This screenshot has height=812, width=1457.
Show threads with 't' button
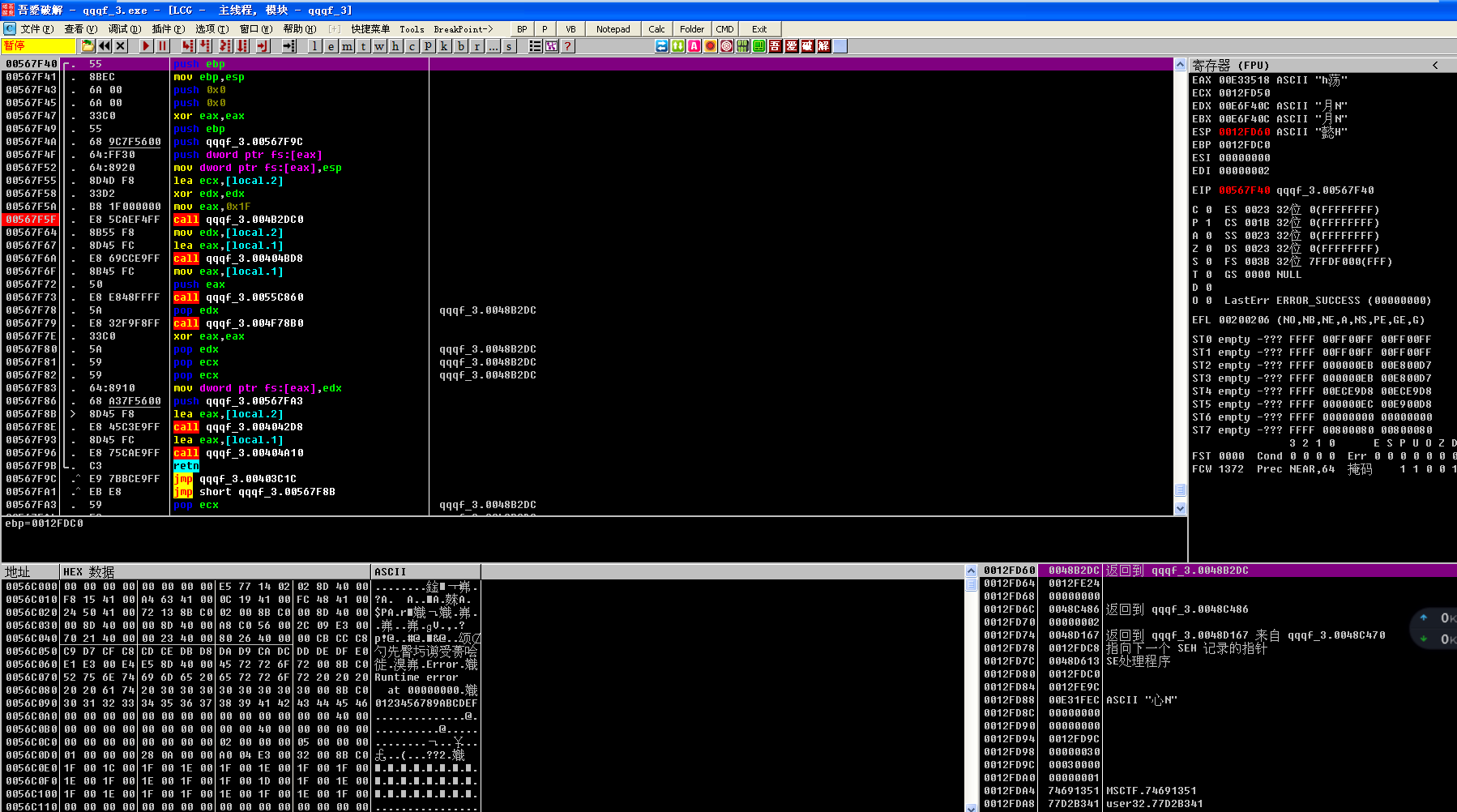(x=364, y=46)
